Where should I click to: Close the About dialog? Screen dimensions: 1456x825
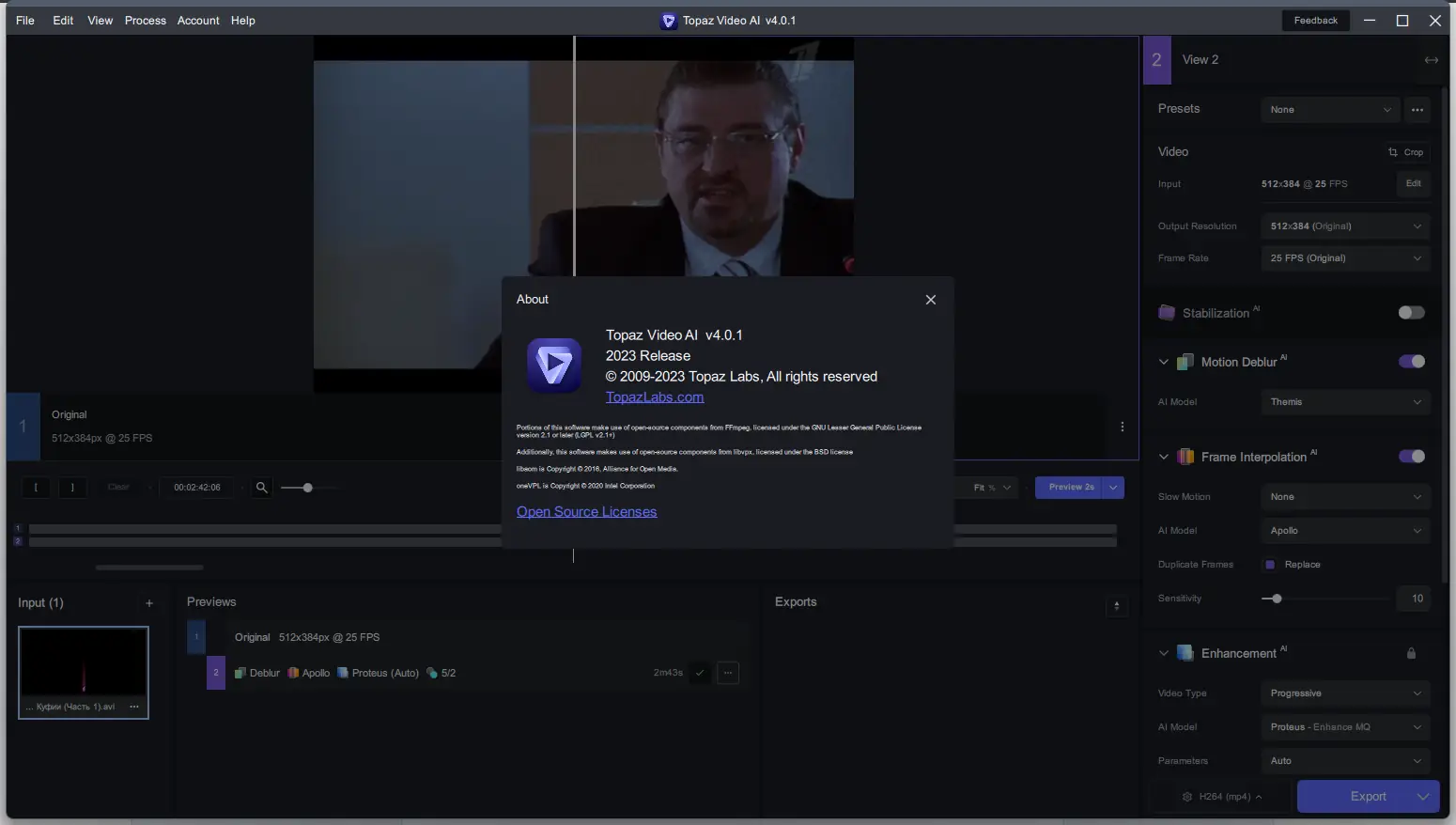tap(930, 300)
